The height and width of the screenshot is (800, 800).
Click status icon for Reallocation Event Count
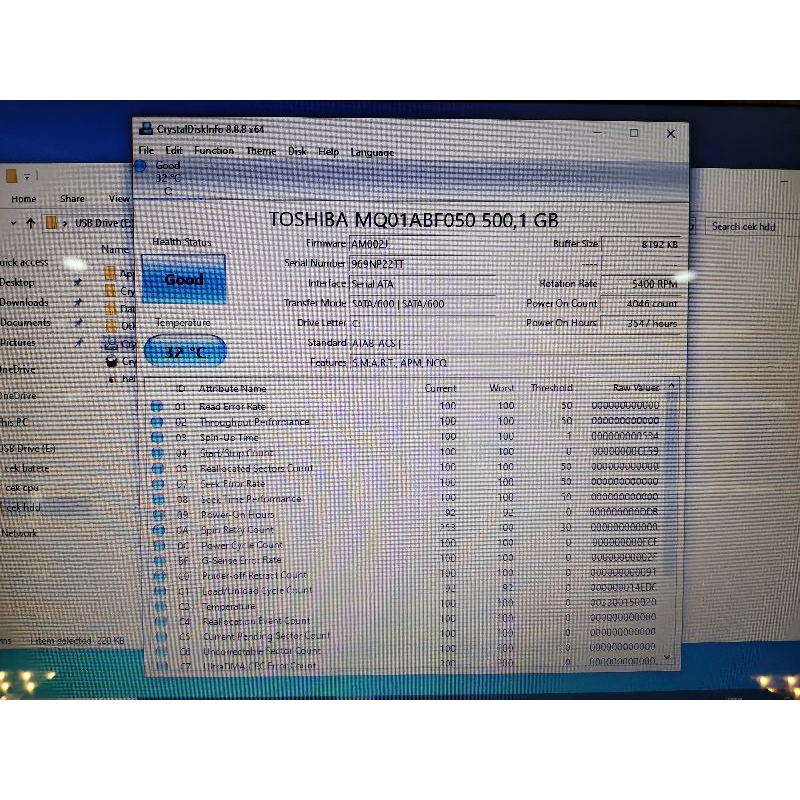click(x=161, y=621)
